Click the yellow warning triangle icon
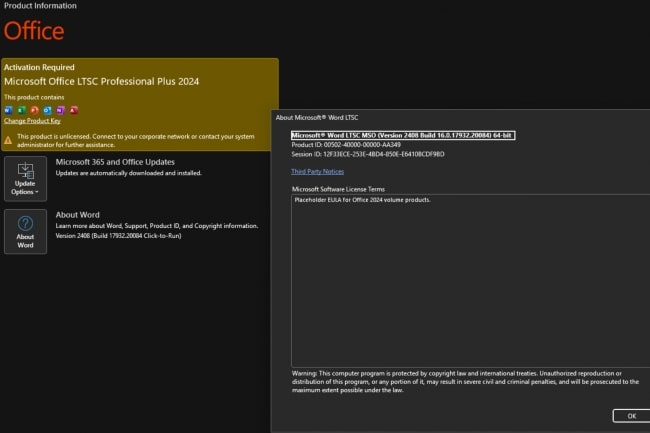 pyautogui.click(x=8, y=140)
